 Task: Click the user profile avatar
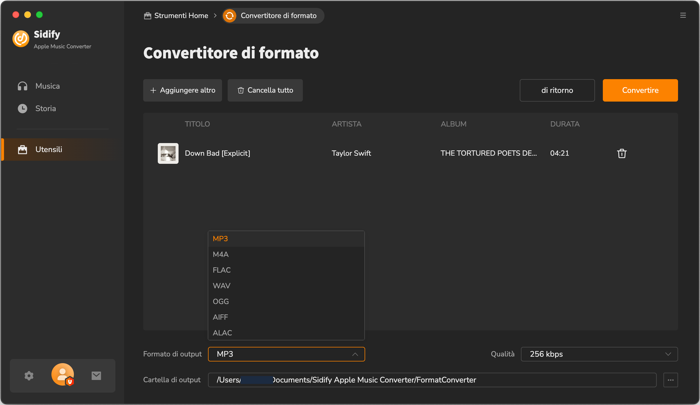(x=62, y=374)
